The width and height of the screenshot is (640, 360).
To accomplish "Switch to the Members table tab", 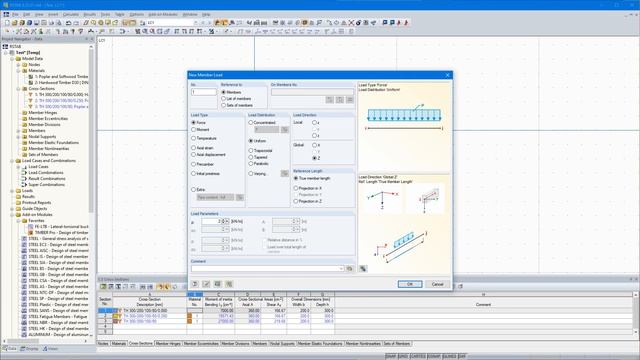I will pyautogui.click(x=259, y=344).
